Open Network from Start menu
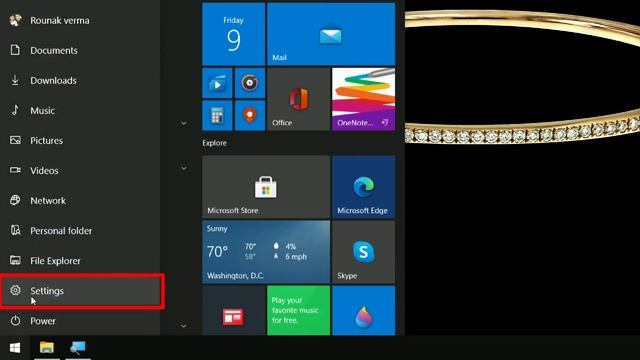640x360 pixels. coord(80,200)
